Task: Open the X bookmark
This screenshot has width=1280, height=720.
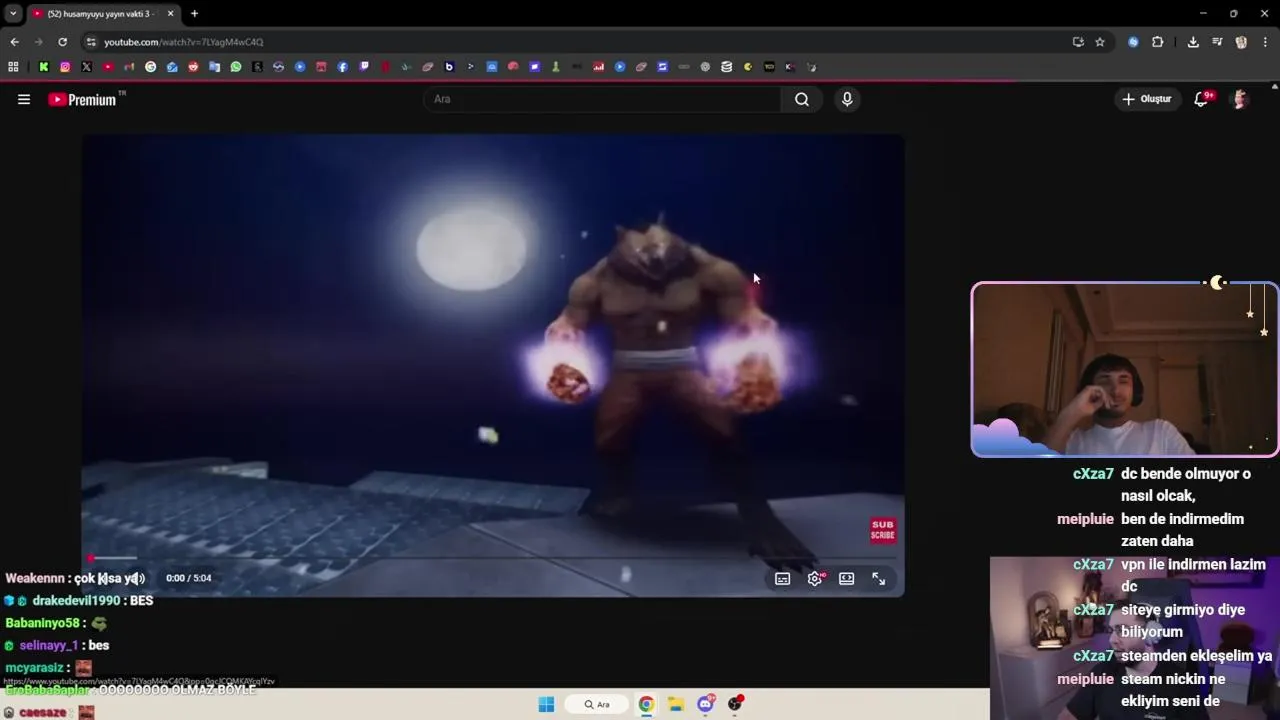Action: coord(86,67)
